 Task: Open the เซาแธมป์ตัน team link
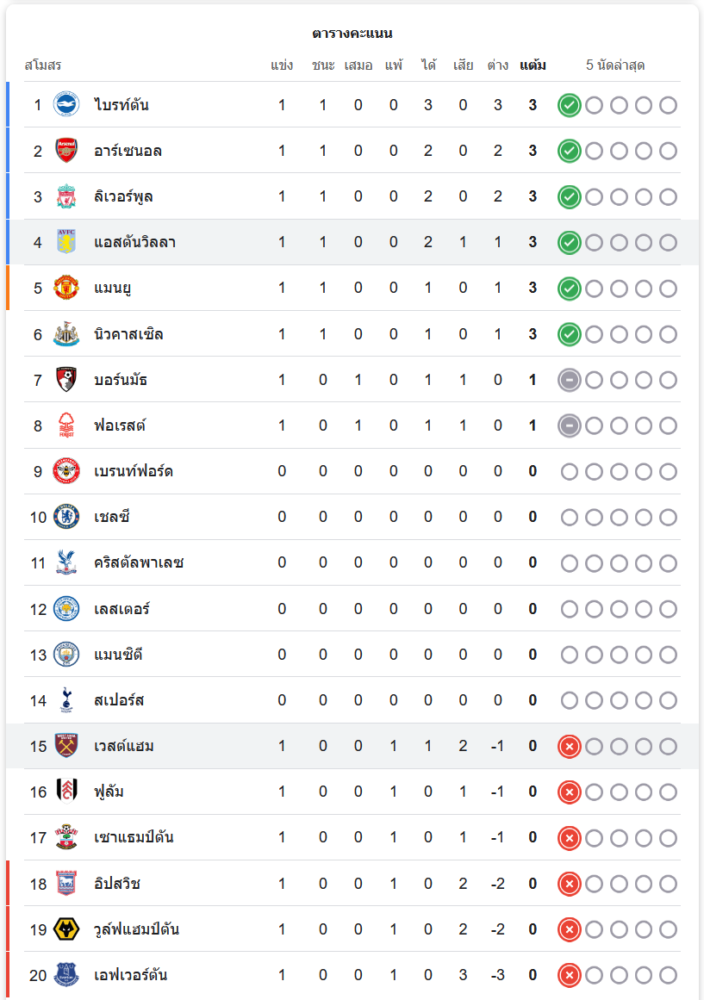134,838
